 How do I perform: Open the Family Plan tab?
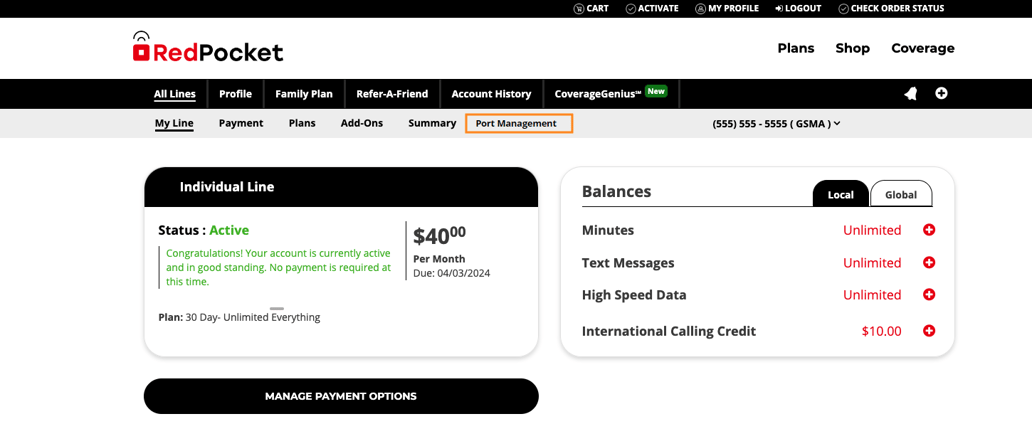(x=304, y=94)
